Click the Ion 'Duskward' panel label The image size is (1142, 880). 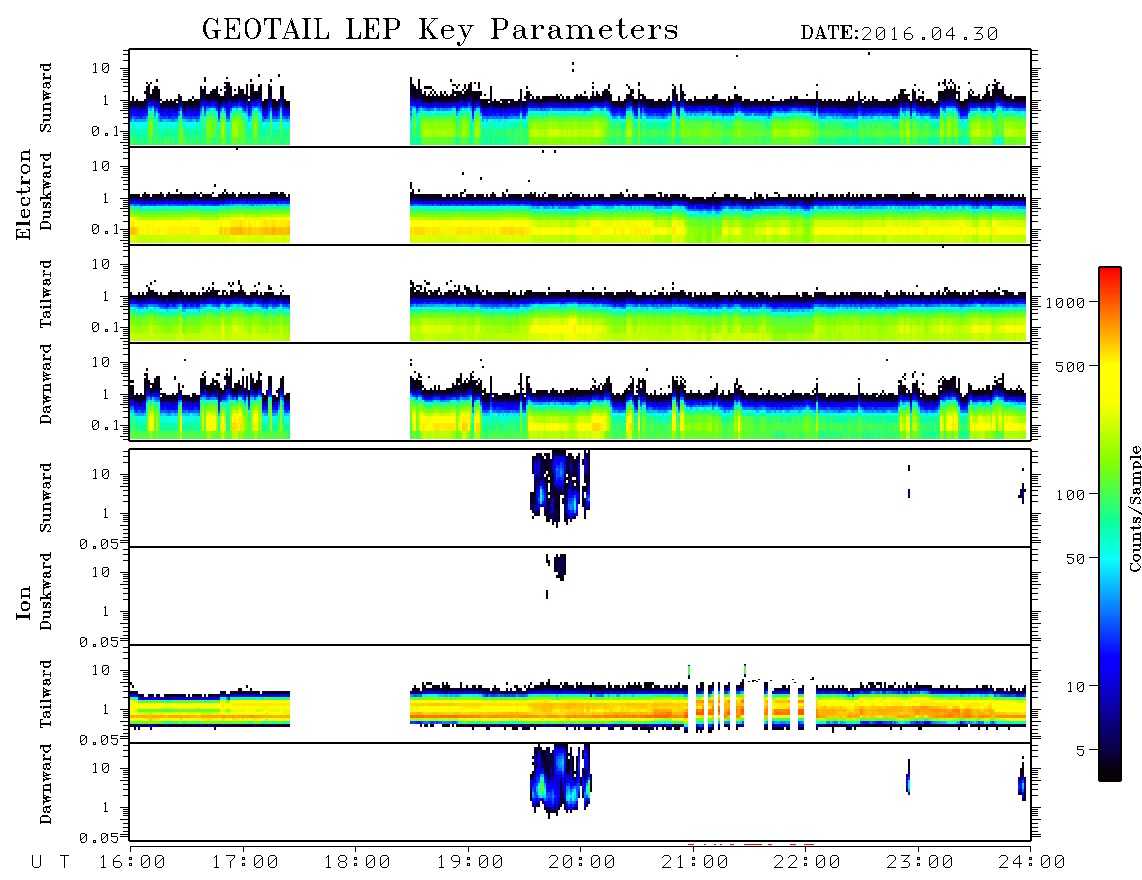tap(46, 591)
